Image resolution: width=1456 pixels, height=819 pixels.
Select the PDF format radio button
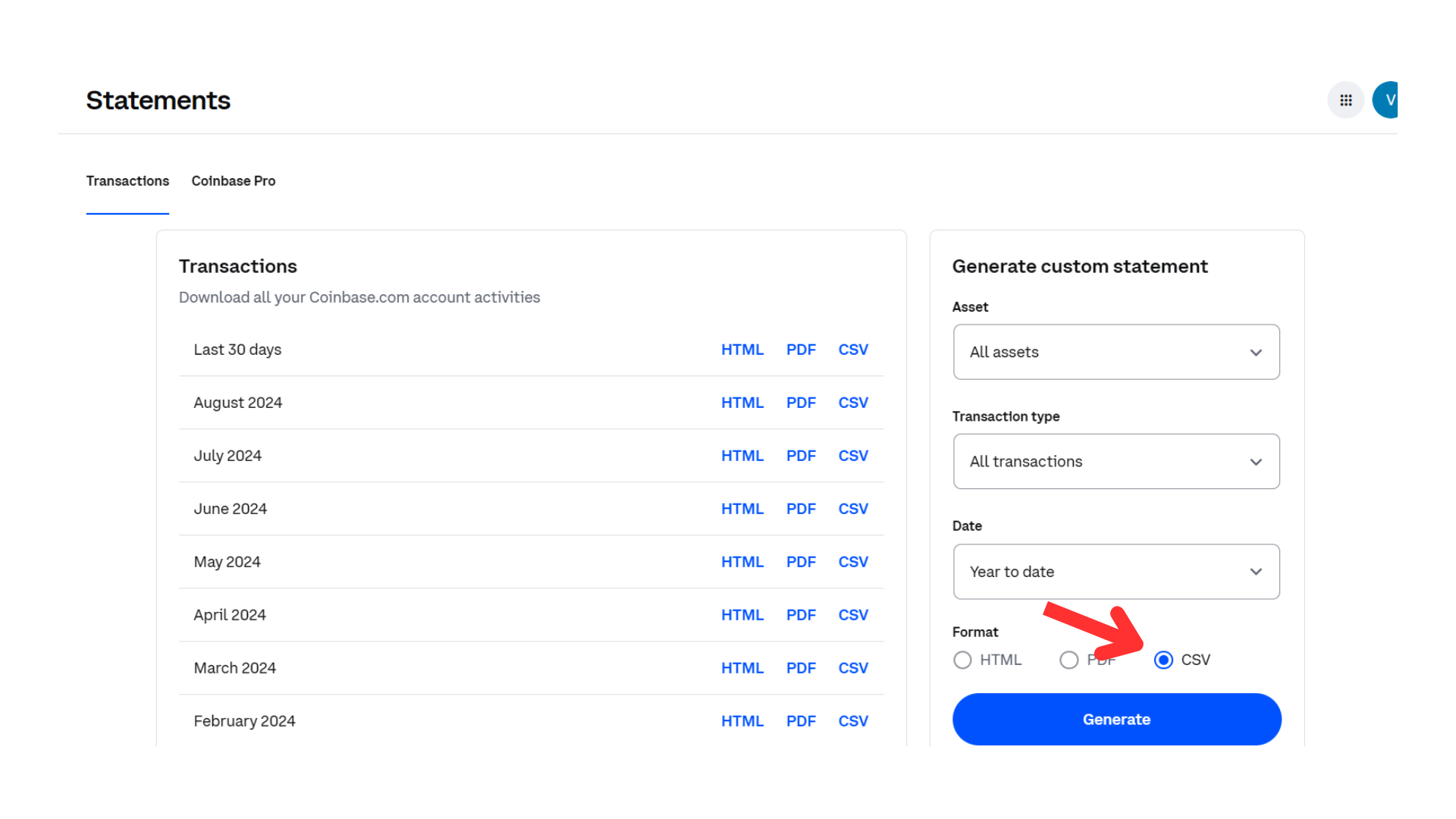point(1068,660)
